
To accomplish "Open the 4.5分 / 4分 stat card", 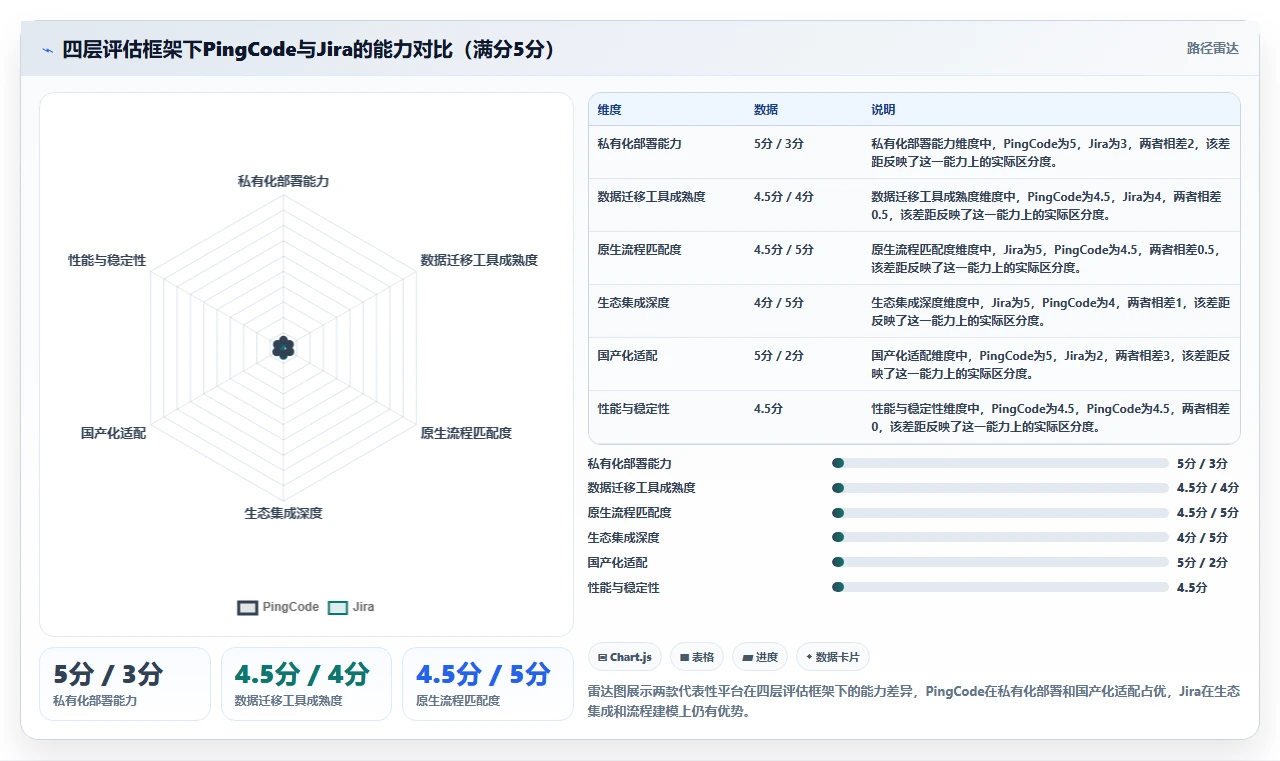I will coord(306,684).
